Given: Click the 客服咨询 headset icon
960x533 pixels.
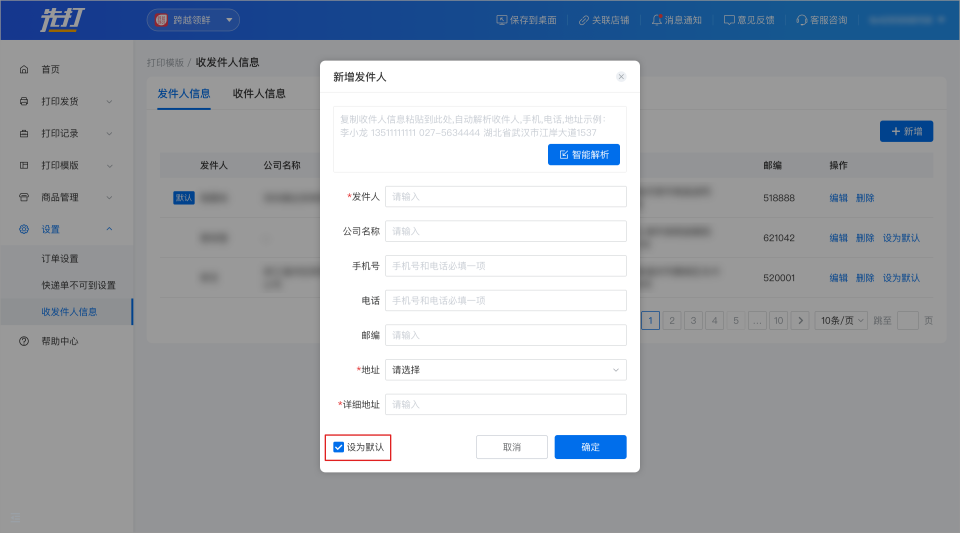Looking at the screenshot, I should (801, 20).
